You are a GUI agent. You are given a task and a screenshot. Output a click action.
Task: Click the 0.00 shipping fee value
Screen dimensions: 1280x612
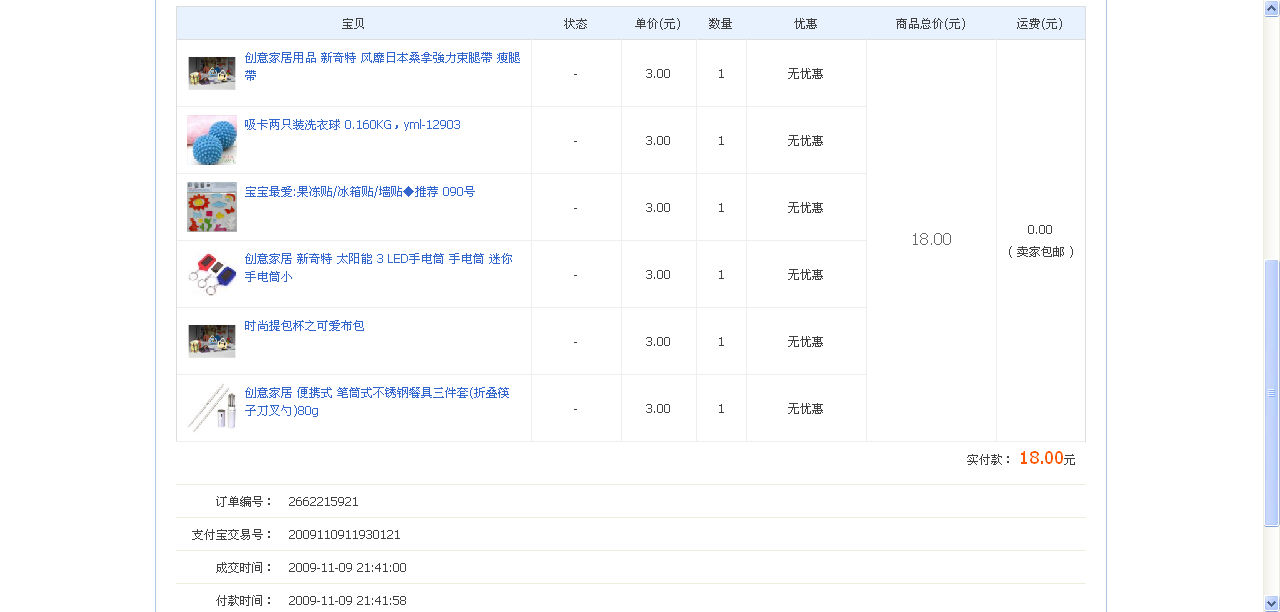1040,230
